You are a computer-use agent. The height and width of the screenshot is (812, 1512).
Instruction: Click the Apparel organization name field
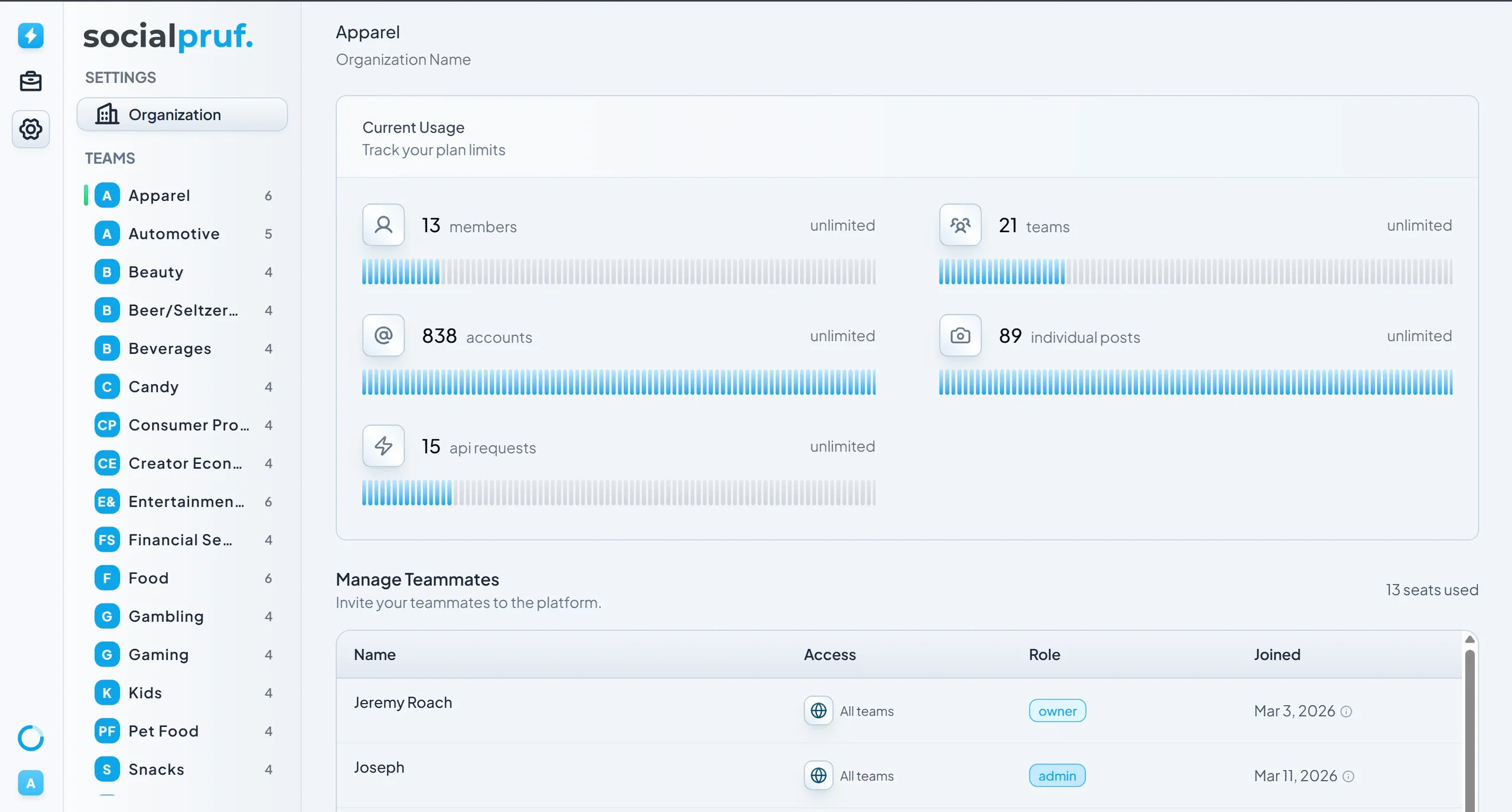[x=368, y=32]
